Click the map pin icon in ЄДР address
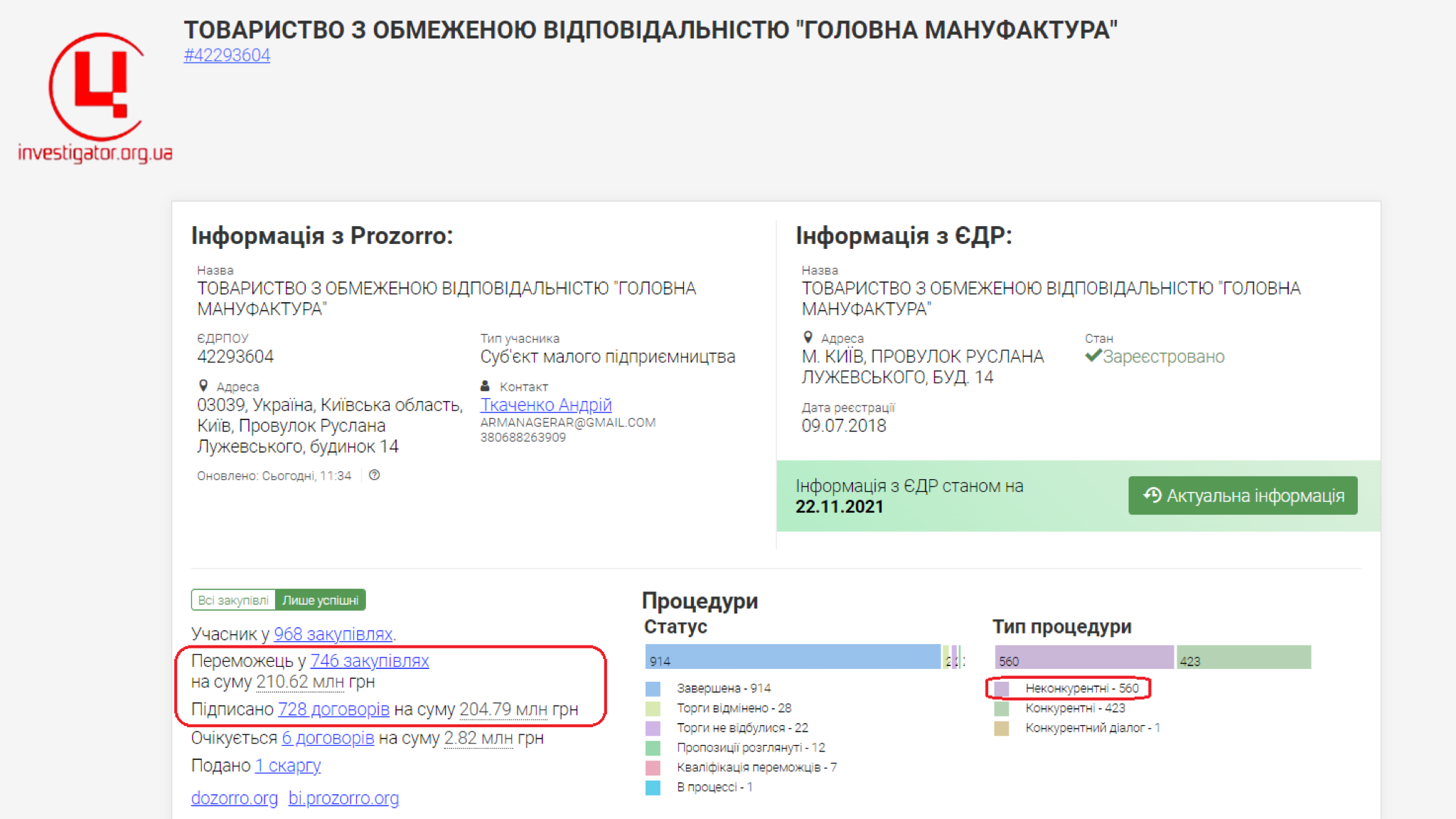 pos(808,338)
